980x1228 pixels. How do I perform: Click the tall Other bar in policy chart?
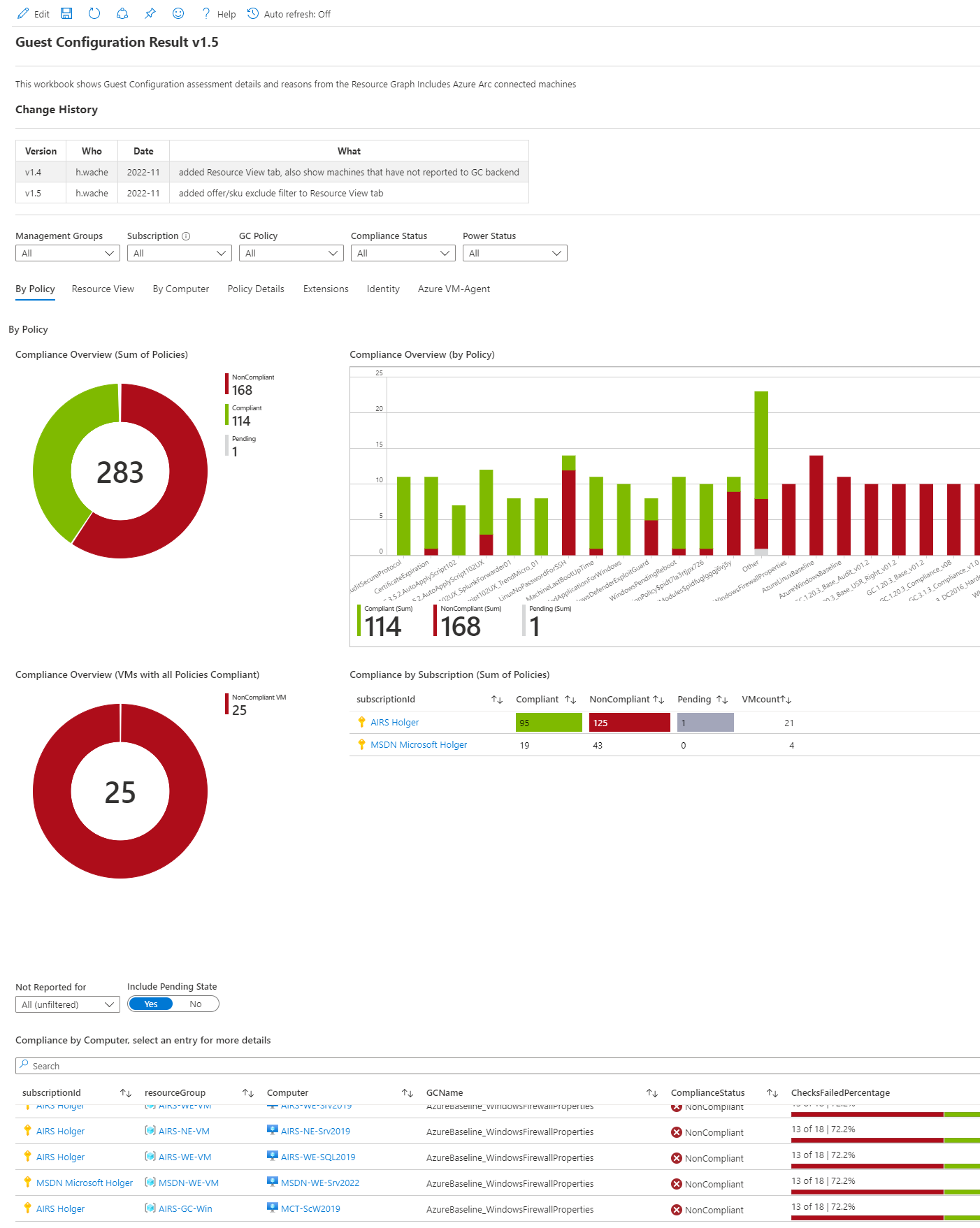click(x=761, y=473)
